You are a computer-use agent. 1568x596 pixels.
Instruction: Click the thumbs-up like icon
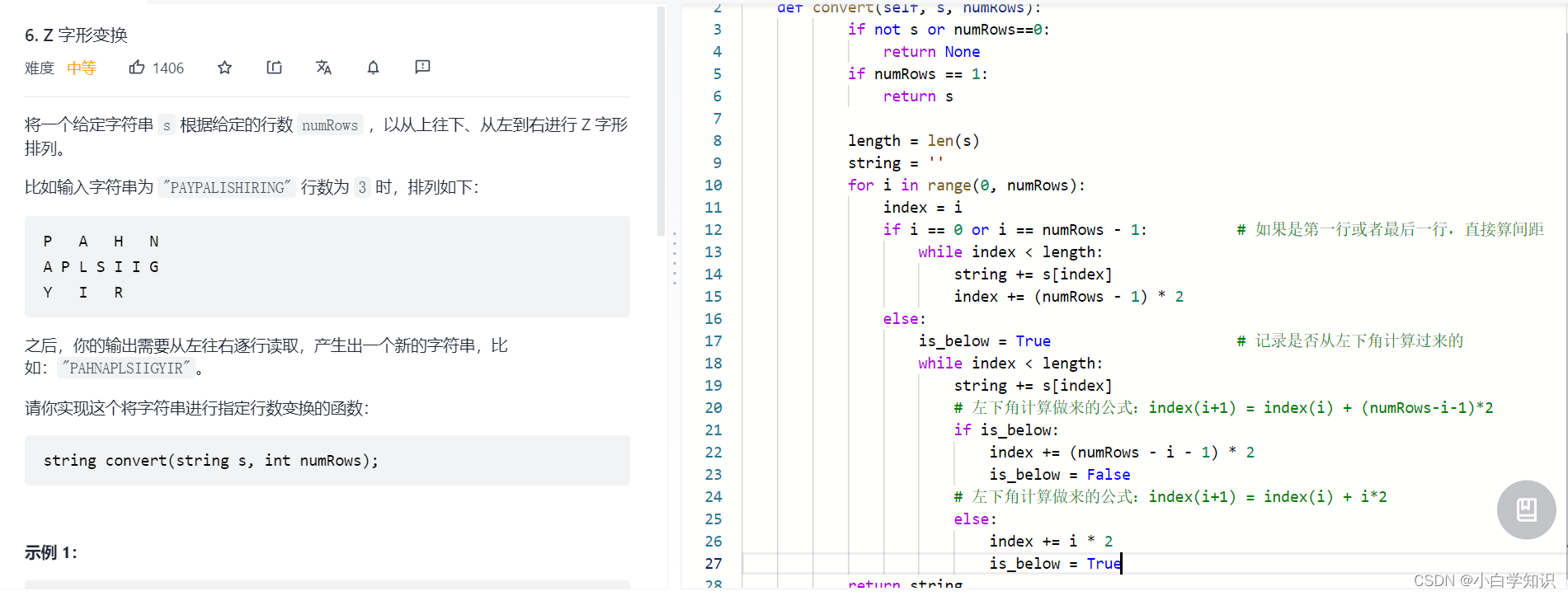pos(137,68)
